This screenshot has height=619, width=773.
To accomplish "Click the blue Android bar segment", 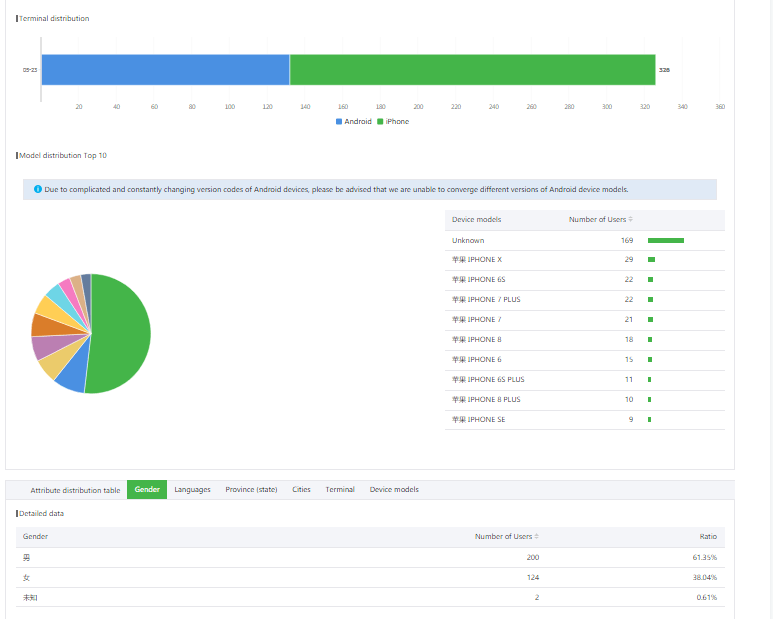I will [x=165, y=70].
